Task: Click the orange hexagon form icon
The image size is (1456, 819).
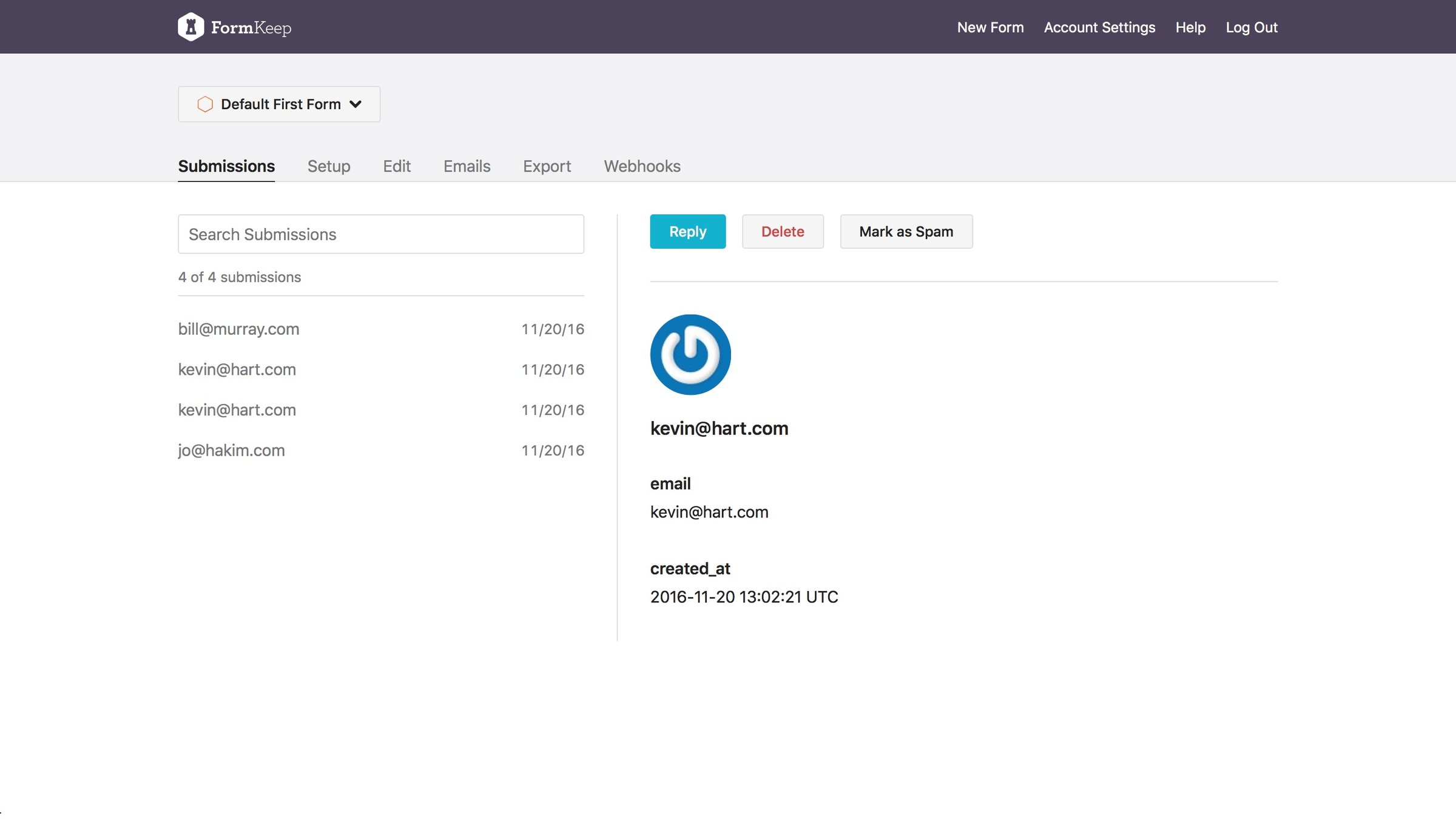Action: 205,104
